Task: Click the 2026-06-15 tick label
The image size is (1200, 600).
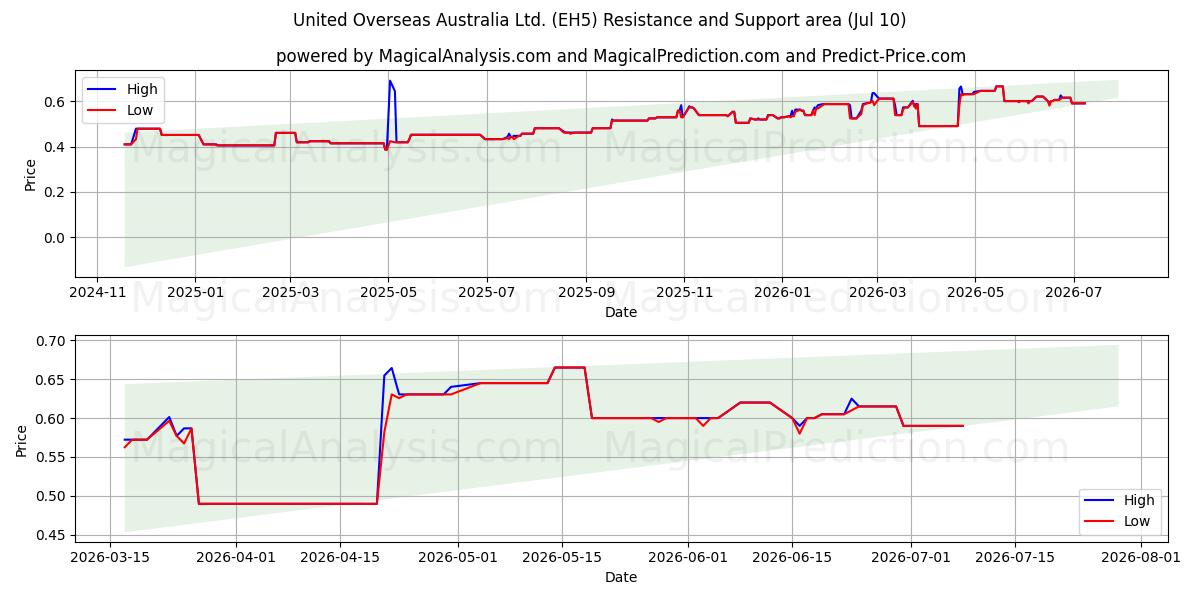Action: [x=792, y=557]
